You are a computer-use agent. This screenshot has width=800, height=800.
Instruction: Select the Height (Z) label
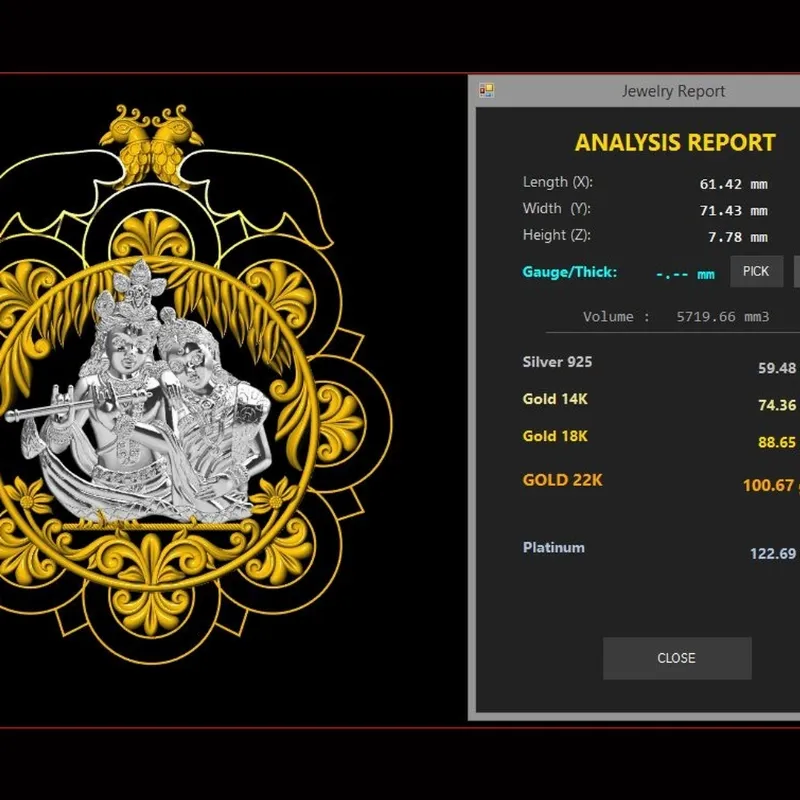pos(557,235)
